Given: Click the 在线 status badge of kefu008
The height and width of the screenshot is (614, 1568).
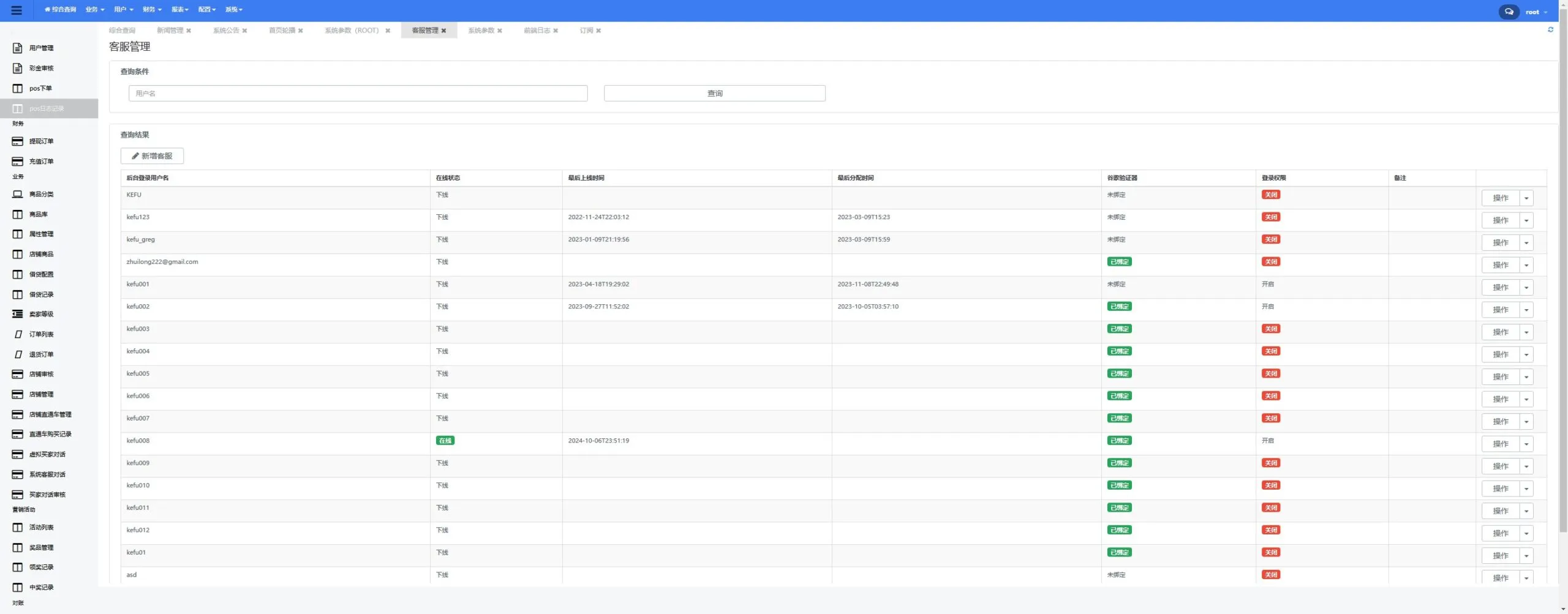Looking at the screenshot, I should tap(445, 441).
